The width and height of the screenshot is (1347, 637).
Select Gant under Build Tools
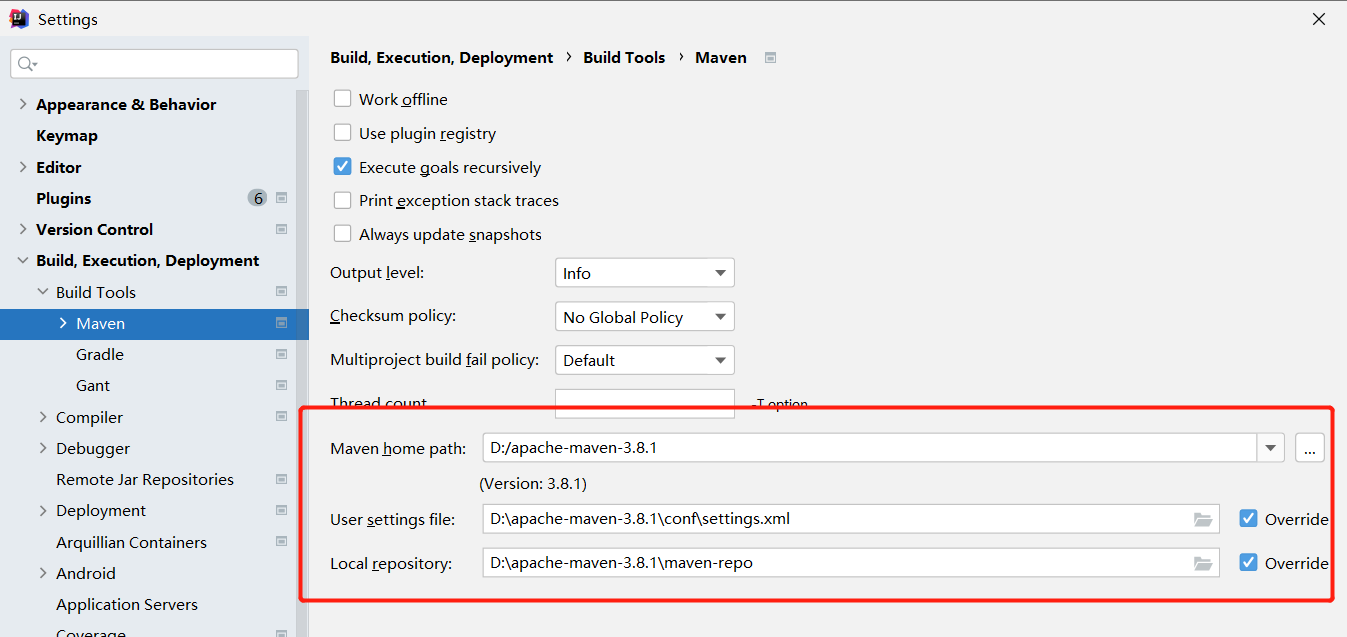pyautogui.click(x=93, y=385)
